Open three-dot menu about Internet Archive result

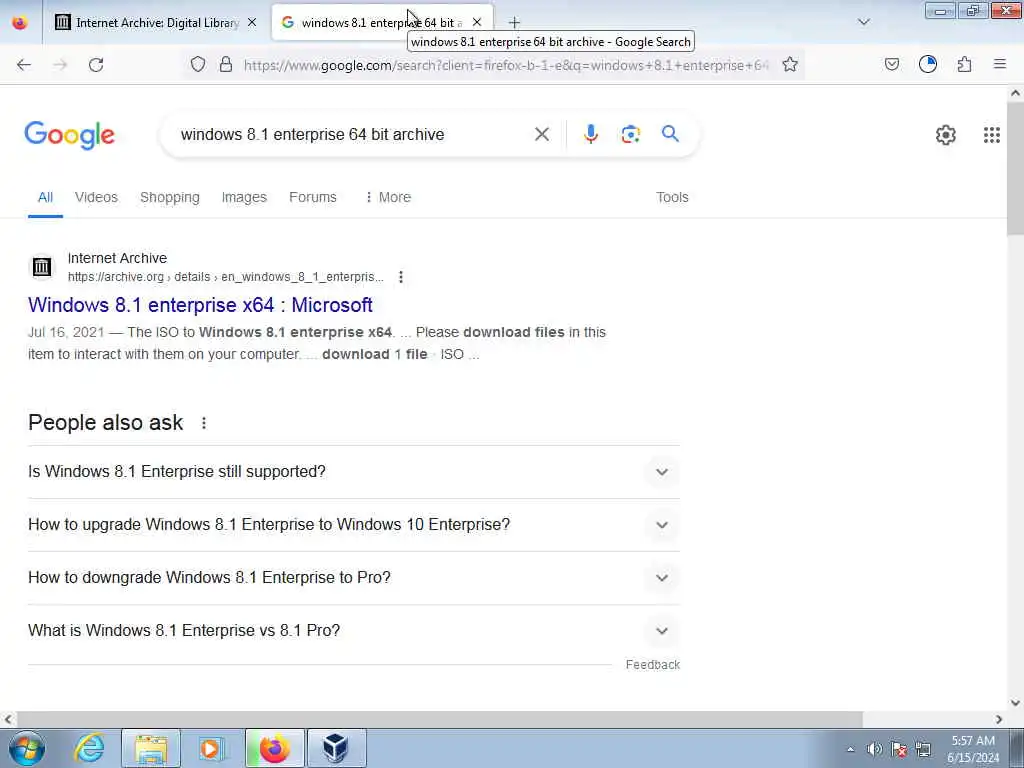[x=401, y=277]
